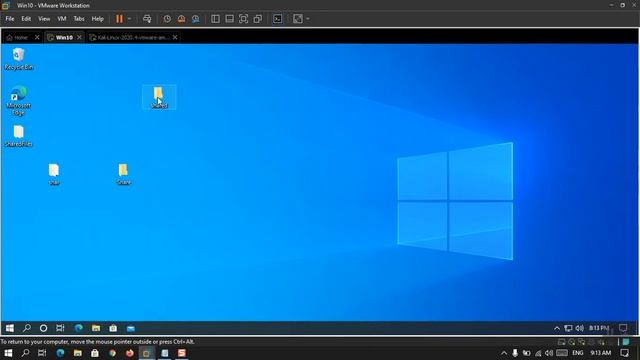The height and width of the screenshot is (360, 640).
Task: Open the host Windows Start menu
Action: click(8, 353)
